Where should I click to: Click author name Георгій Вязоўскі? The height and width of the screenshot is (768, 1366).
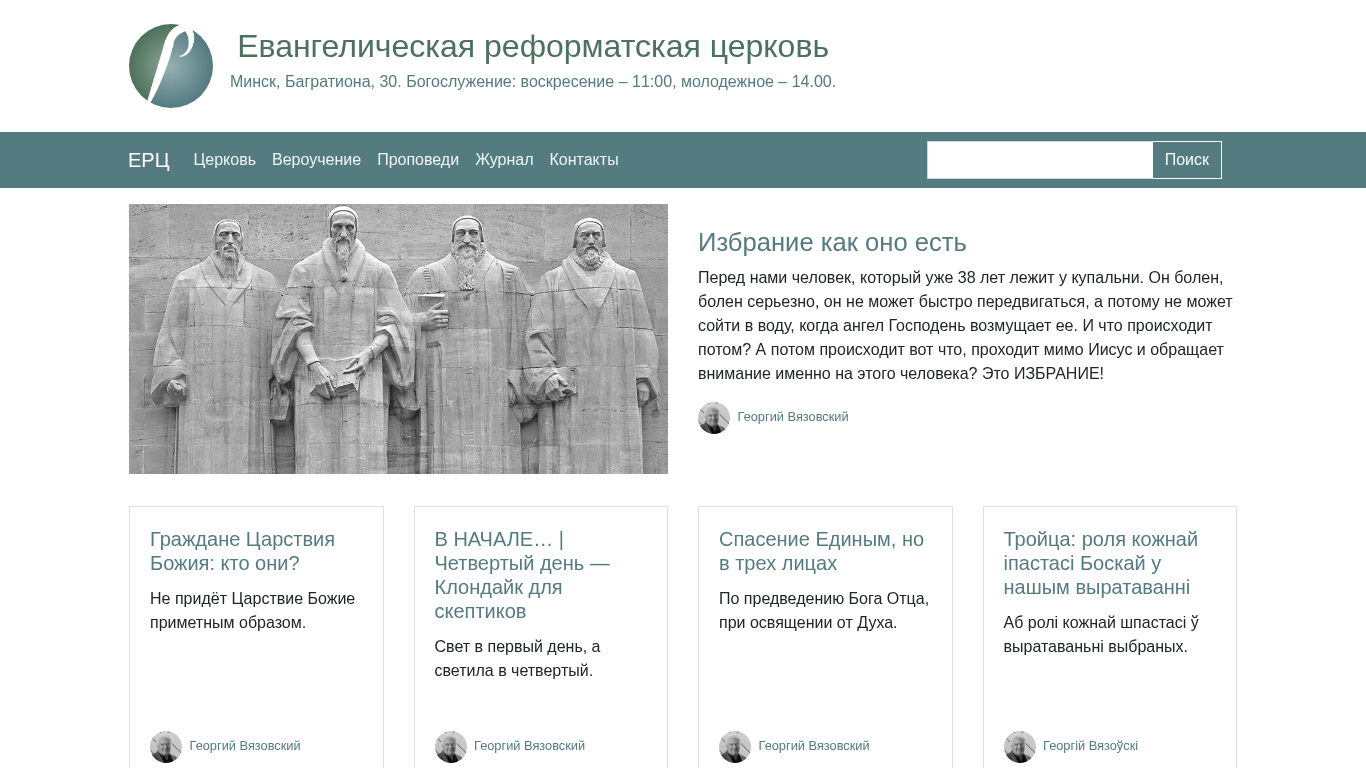tap(1090, 746)
